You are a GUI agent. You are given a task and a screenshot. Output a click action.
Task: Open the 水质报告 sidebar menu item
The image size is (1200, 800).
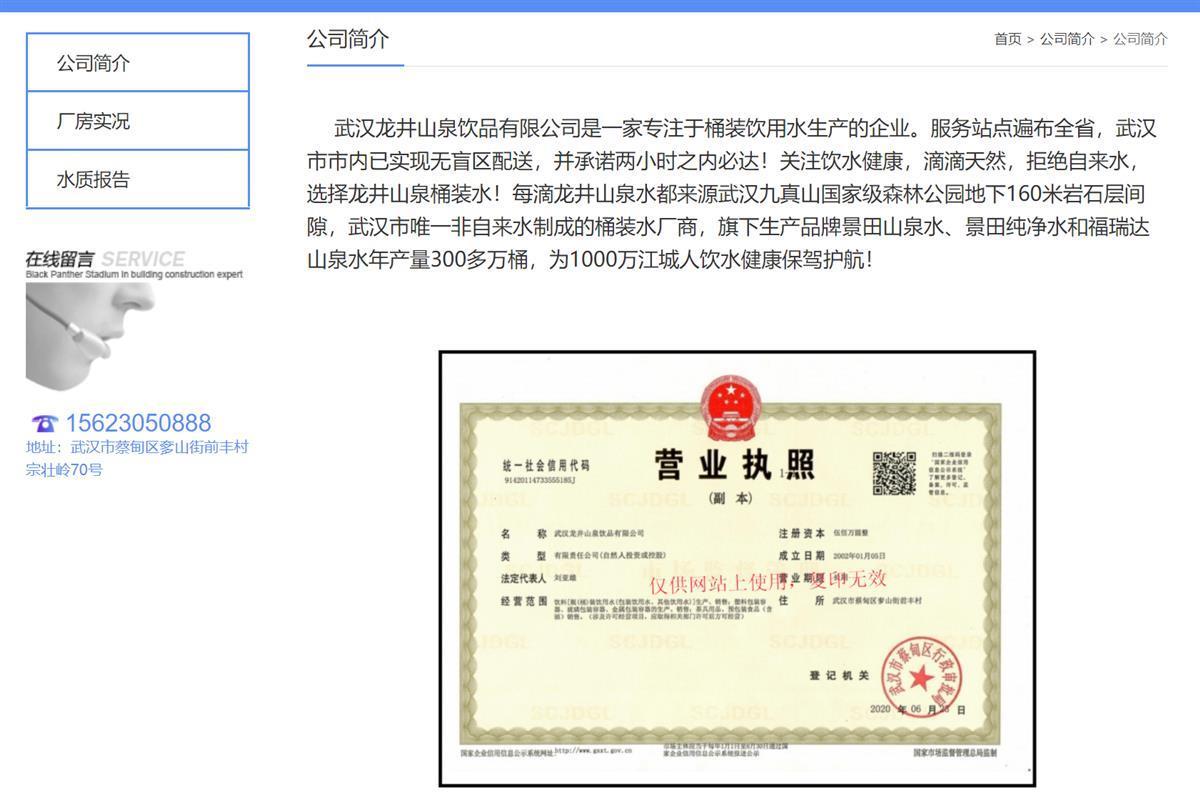(x=137, y=180)
